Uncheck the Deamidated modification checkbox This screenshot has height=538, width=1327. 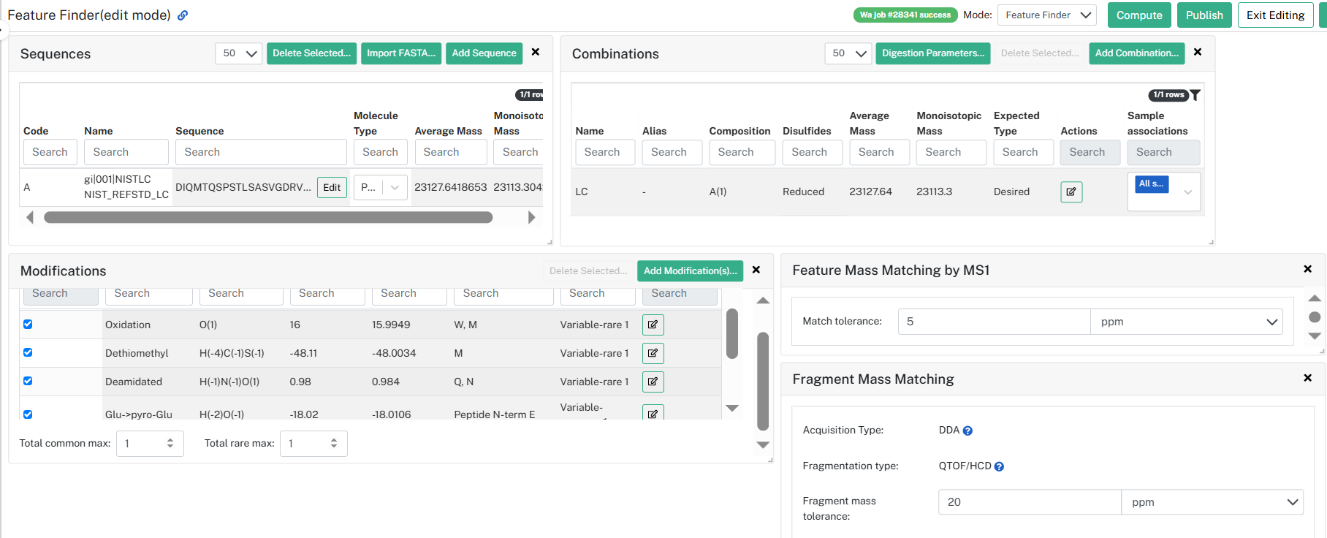(x=28, y=381)
